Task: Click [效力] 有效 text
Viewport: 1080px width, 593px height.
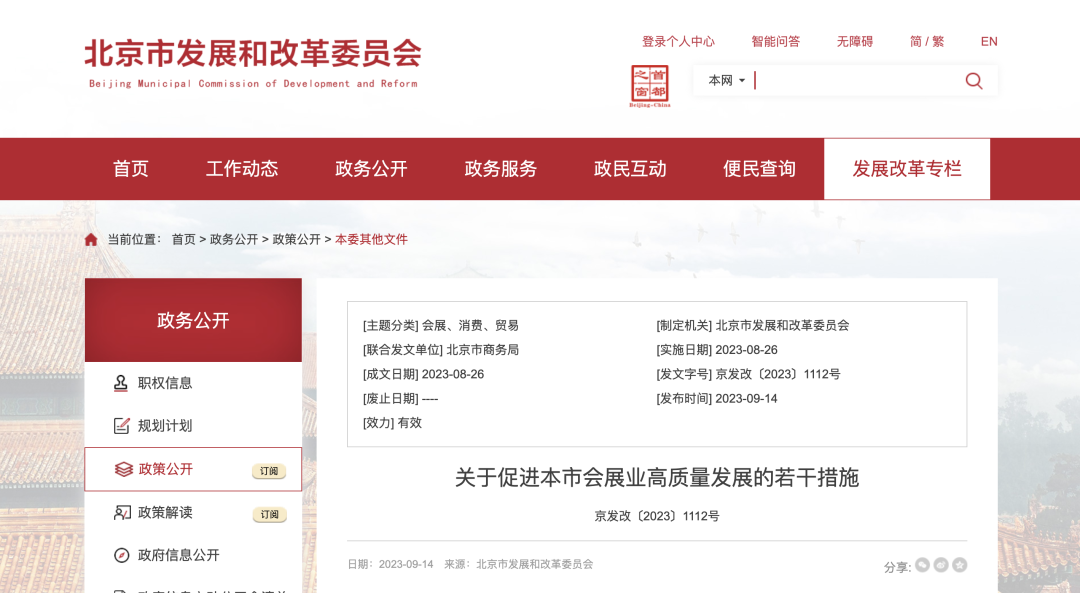Action: [x=392, y=423]
